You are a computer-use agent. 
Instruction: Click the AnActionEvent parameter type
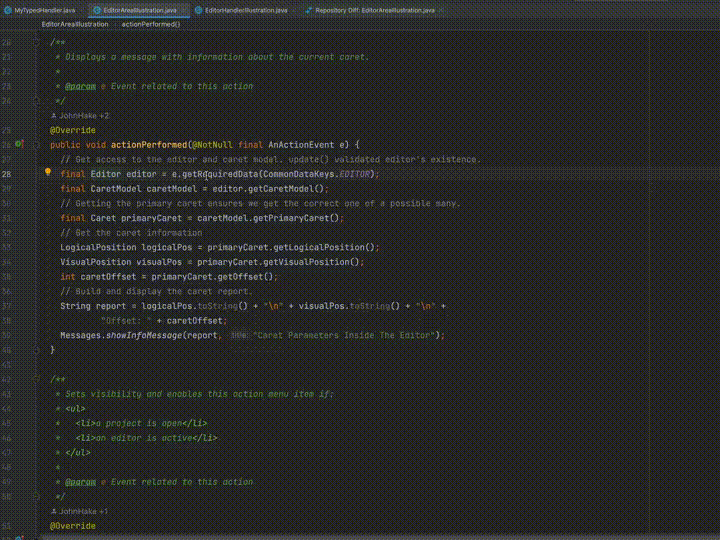(x=301, y=145)
